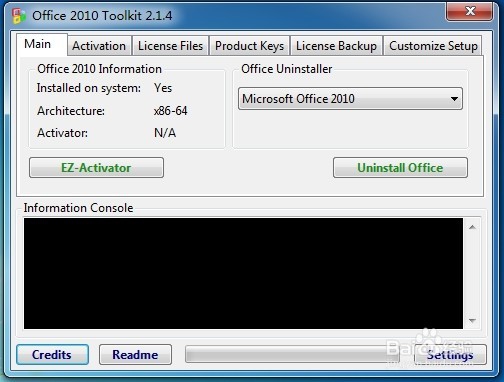Close the Office 2010 Toolkit window
Viewport: 504px width, 382px height.
470,12
